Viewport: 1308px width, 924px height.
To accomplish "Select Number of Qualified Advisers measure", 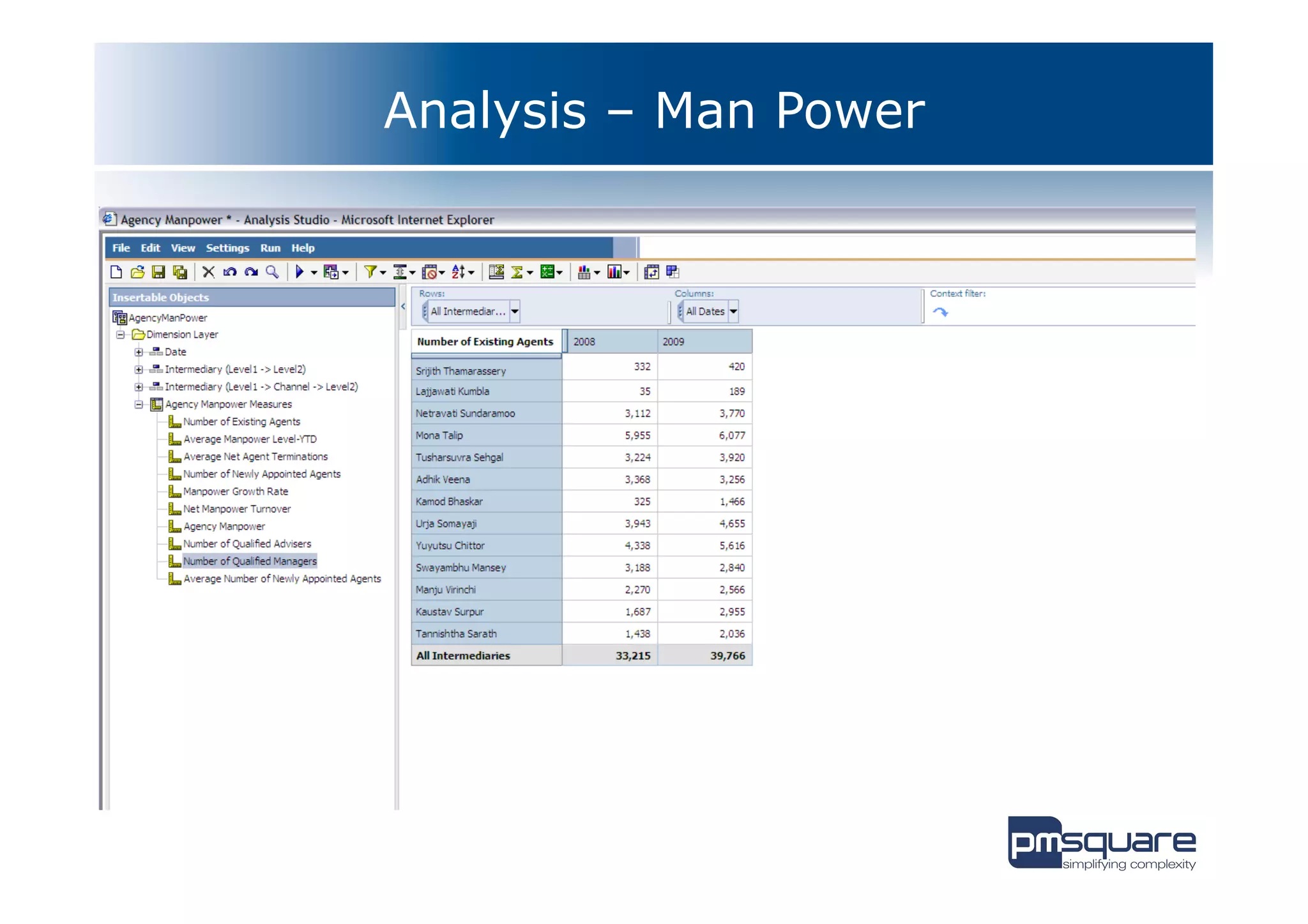I will pos(247,543).
